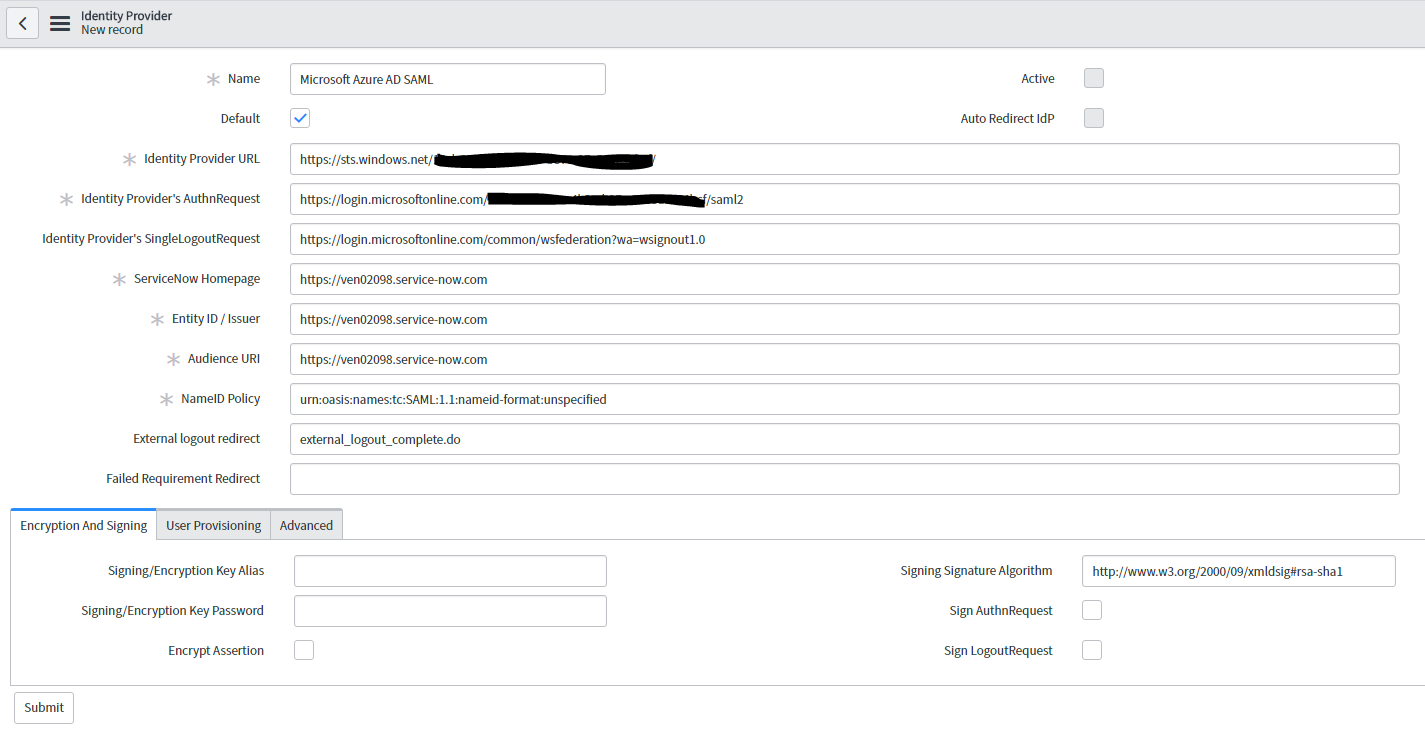Enable Auto Redirect IdP
The image size is (1425, 739).
coord(1093,117)
